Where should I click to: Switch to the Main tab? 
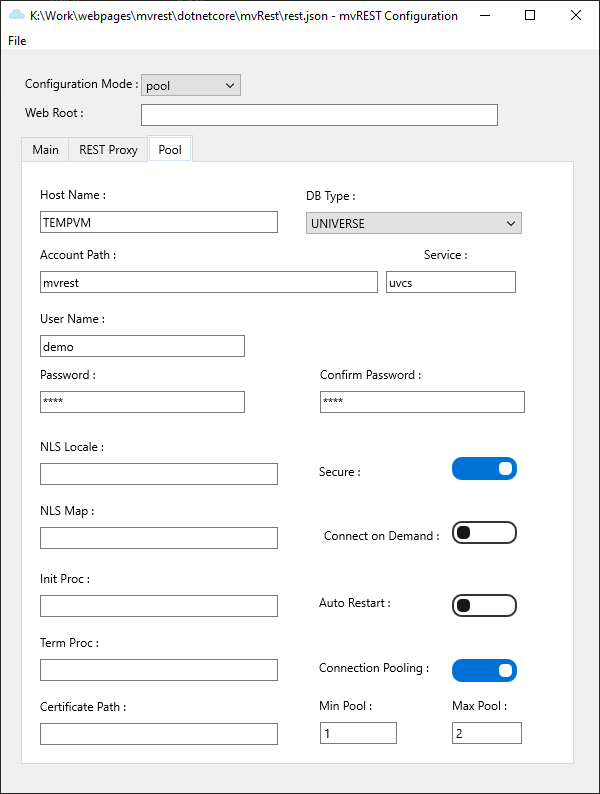click(45, 150)
